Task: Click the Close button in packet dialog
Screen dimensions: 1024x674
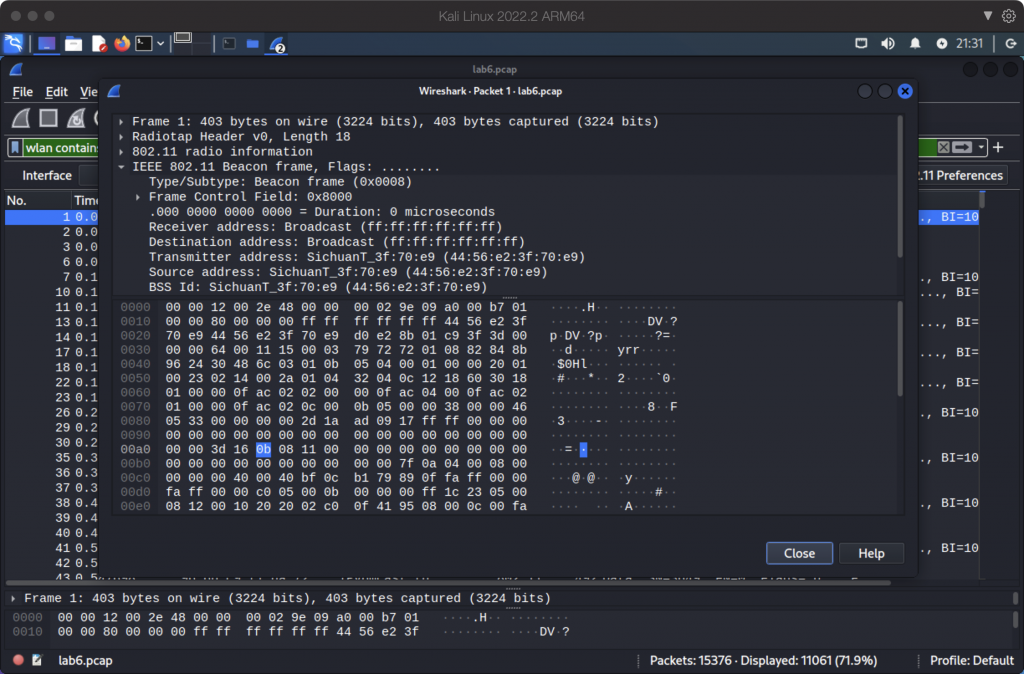Action: (799, 553)
